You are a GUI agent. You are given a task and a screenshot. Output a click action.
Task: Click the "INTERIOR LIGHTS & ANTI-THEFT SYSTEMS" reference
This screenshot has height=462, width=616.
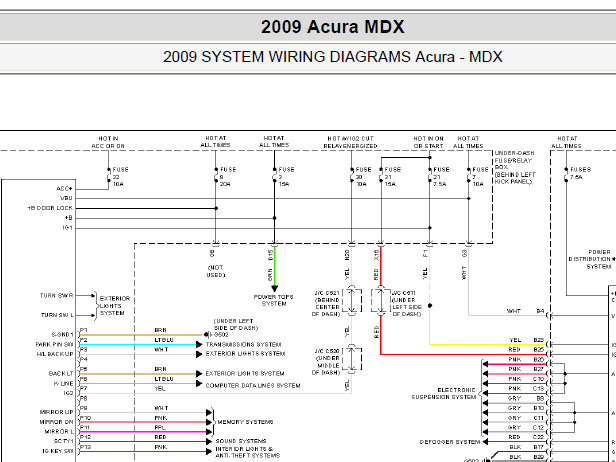click(248, 452)
